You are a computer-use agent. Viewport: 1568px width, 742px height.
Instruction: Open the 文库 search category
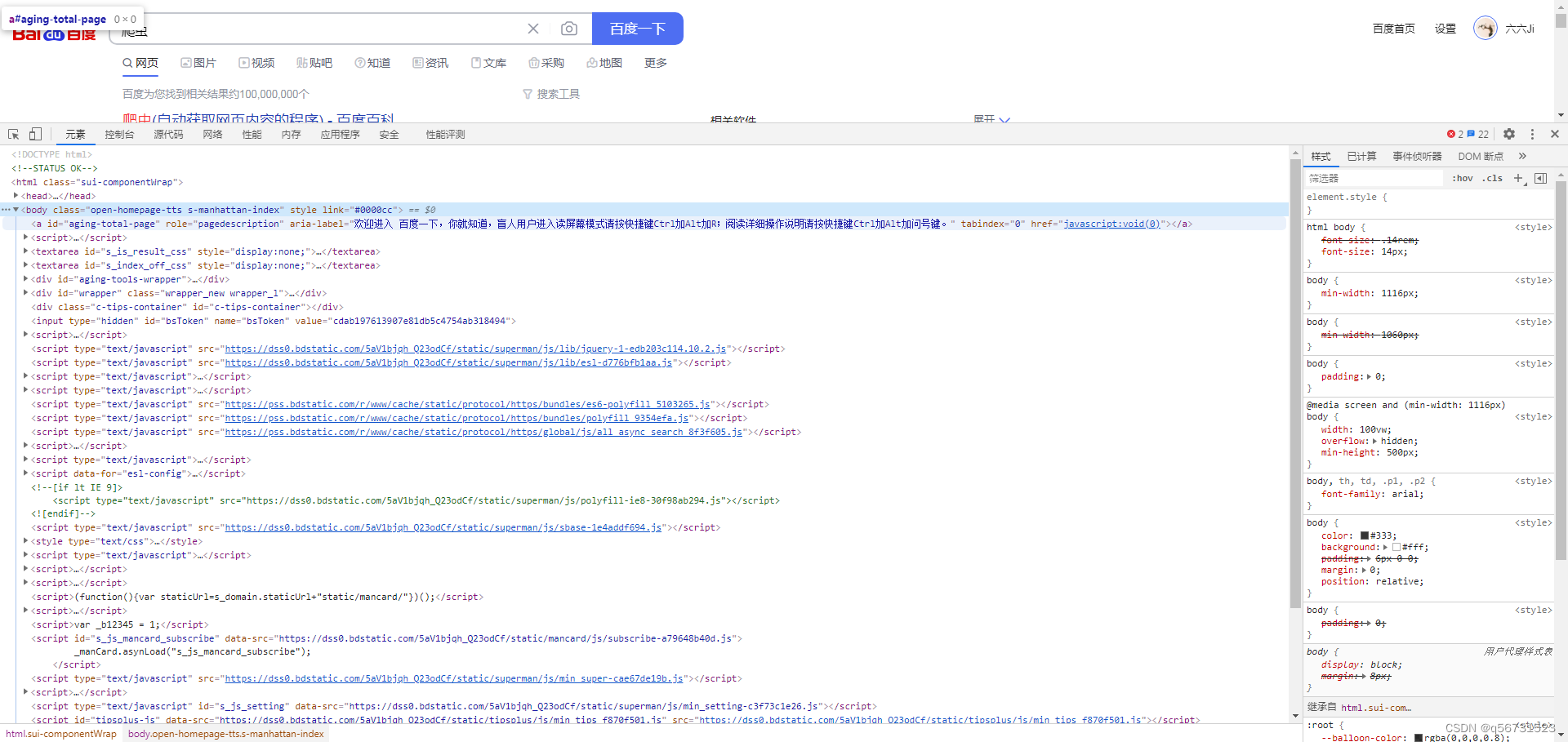pos(488,63)
